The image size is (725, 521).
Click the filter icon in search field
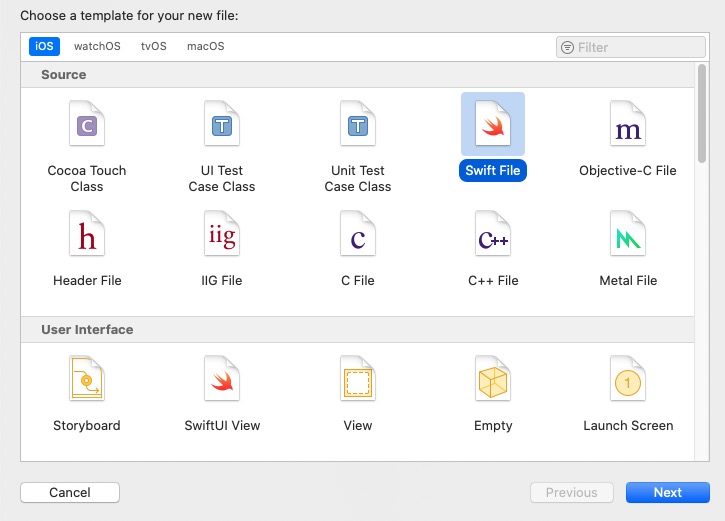click(x=567, y=47)
